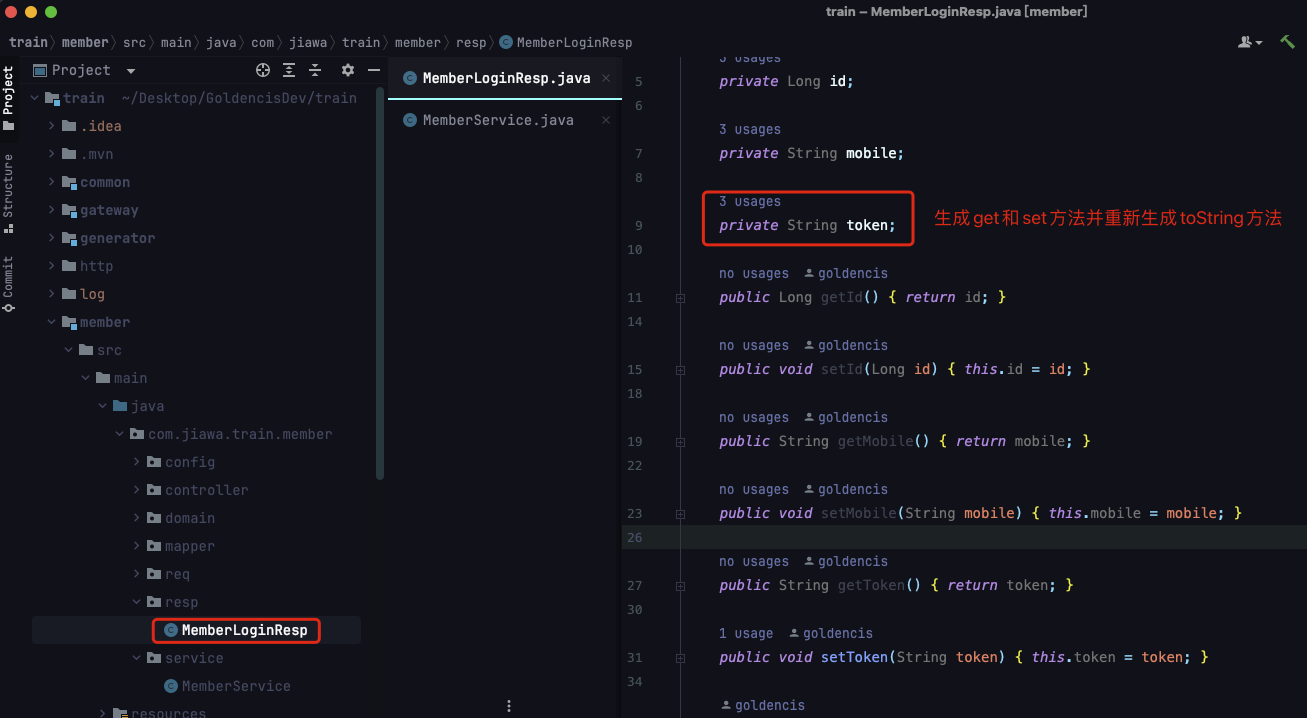The height and width of the screenshot is (718, 1307).
Task: Click the jiawa breadcrumb
Action: pyautogui.click(x=308, y=42)
